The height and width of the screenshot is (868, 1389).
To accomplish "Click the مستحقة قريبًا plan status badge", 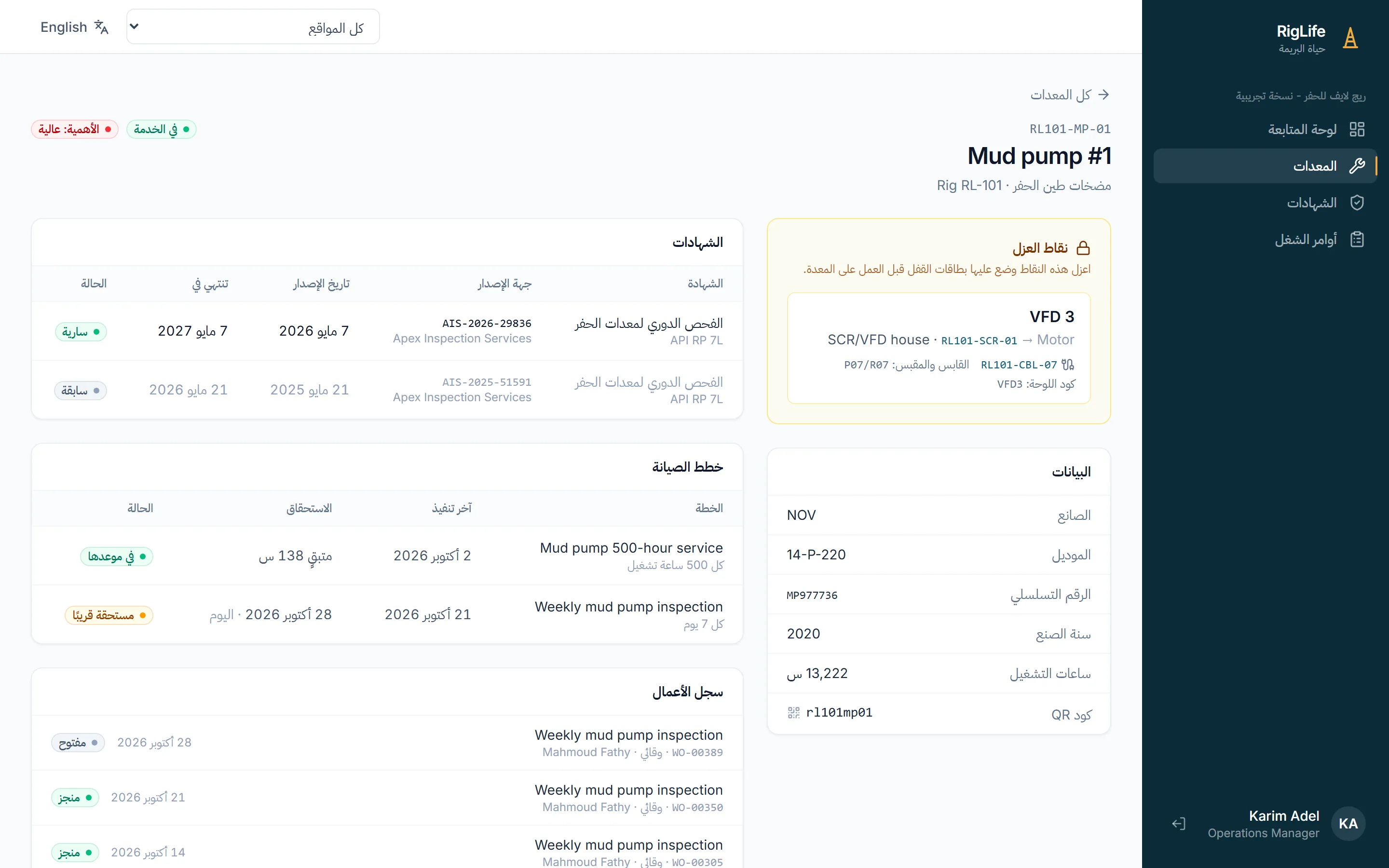I will point(109,615).
